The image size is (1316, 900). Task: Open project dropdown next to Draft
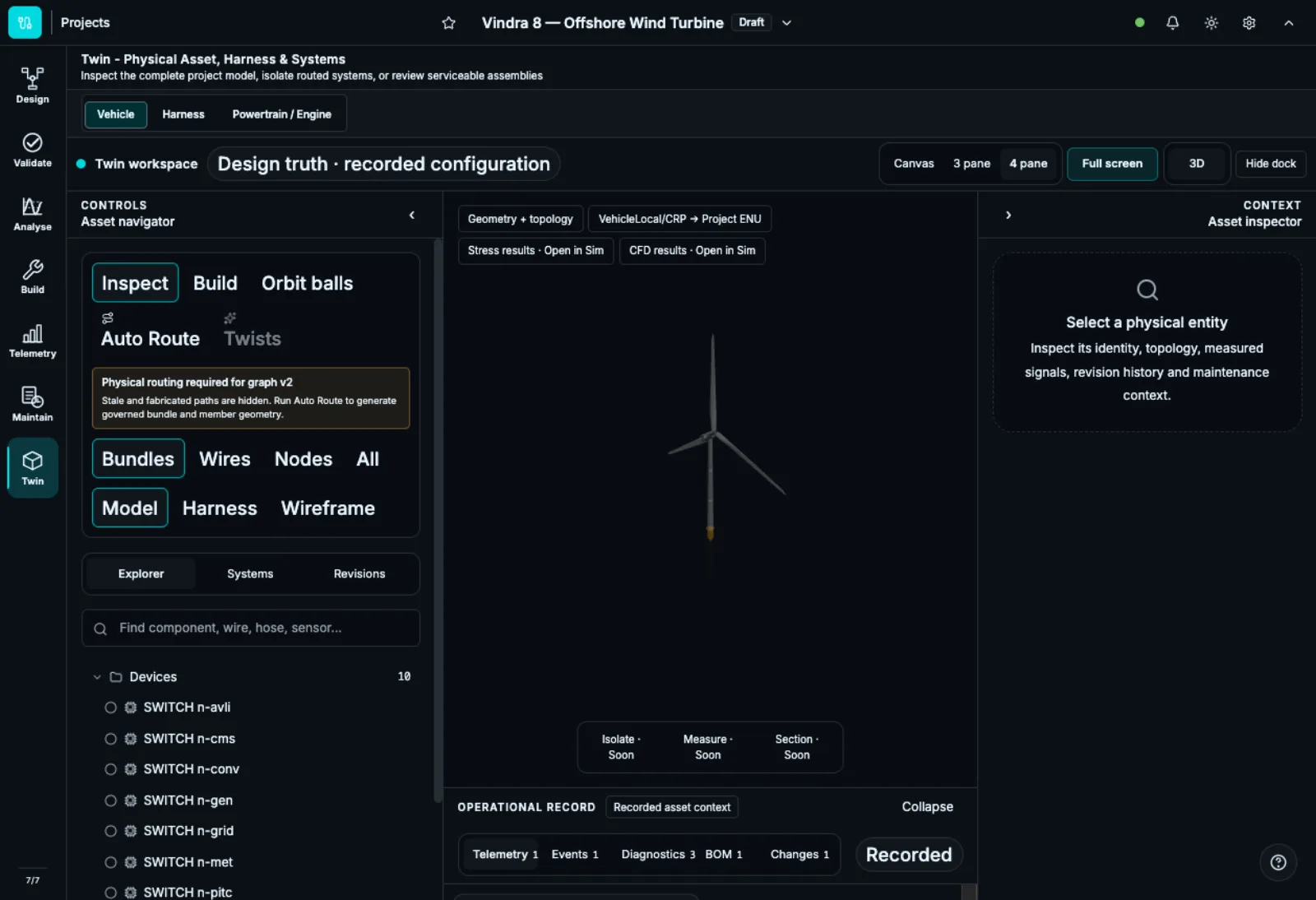(x=786, y=23)
